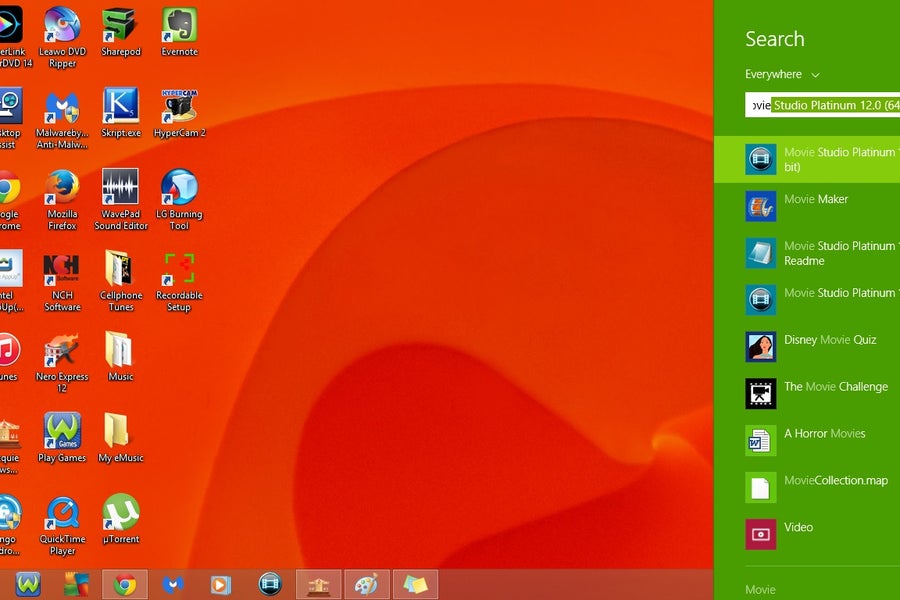The image size is (900, 600).
Task: Switch to Chrome in the taskbar
Action: click(125, 584)
